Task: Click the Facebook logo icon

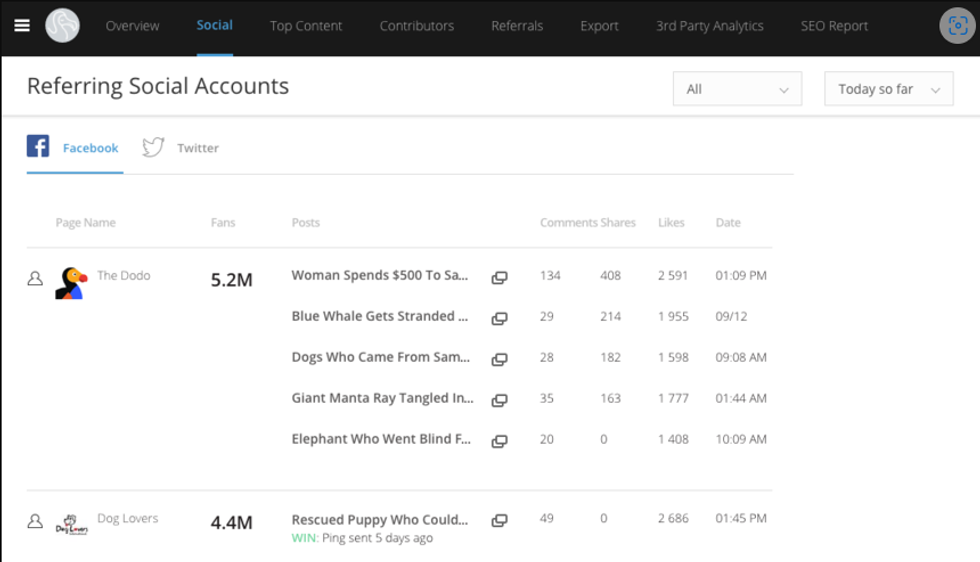Action: click(x=38, y=147)
